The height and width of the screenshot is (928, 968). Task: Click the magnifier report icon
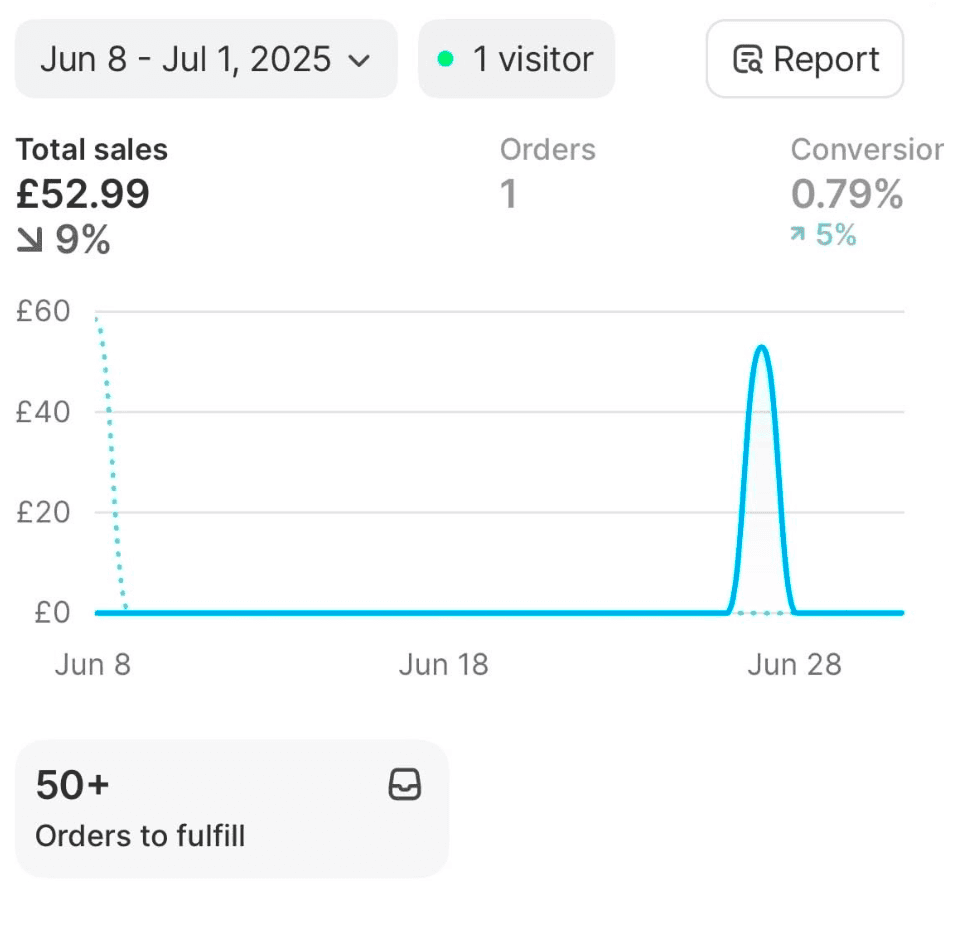point(747,60)
